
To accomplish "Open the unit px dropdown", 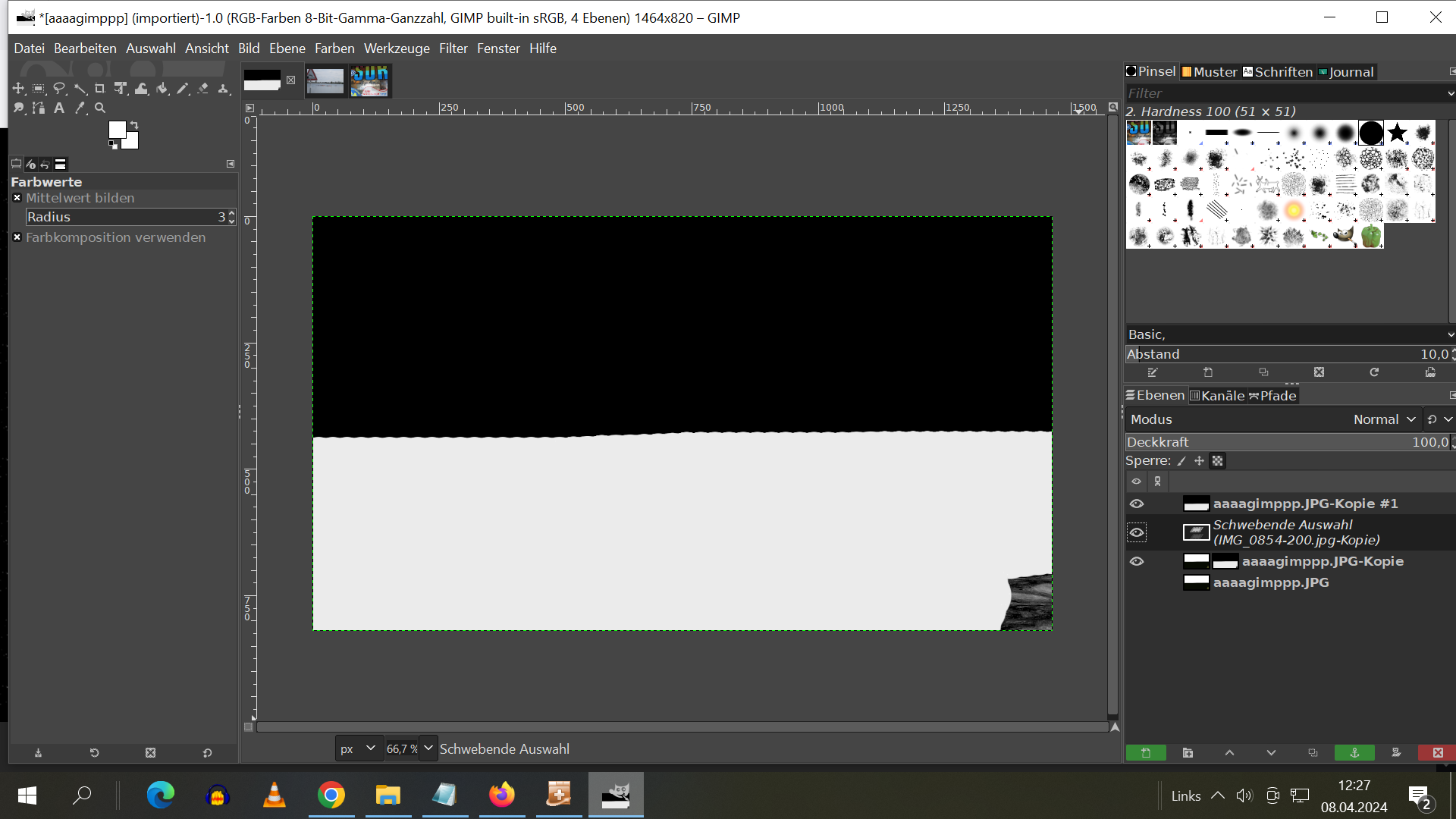I will coord(358,748).
